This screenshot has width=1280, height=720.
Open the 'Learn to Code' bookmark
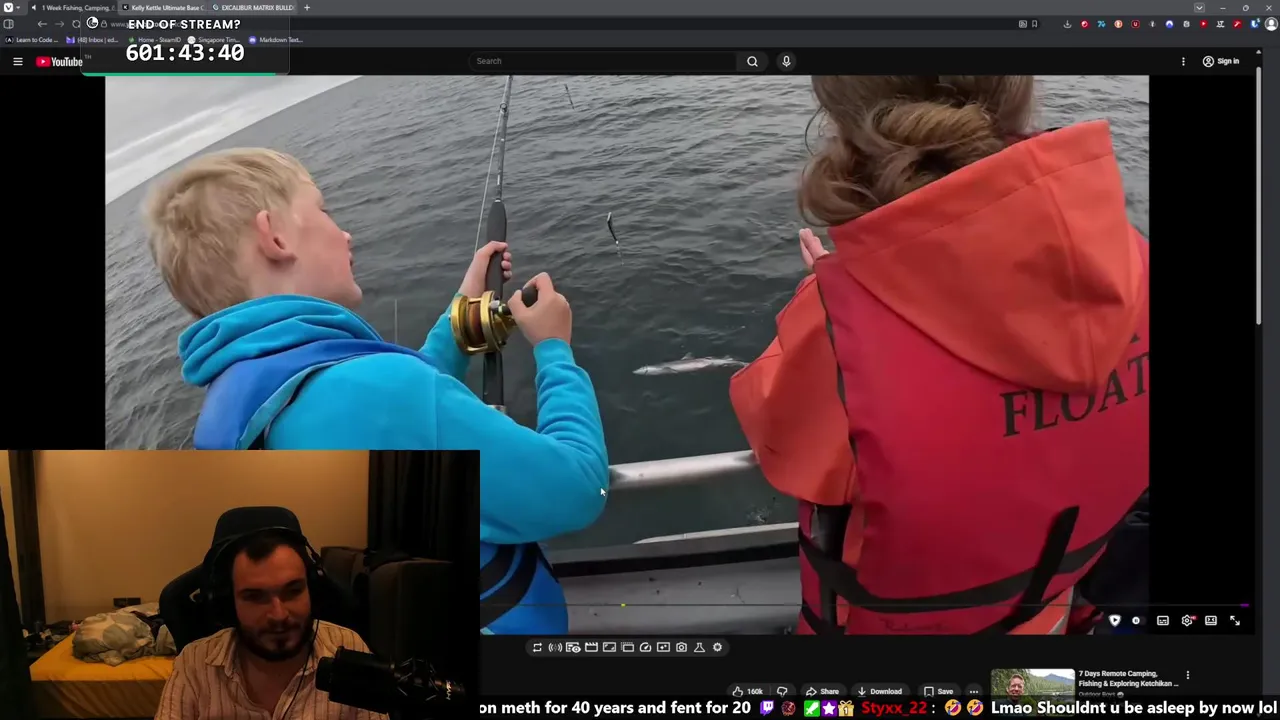[x=32, y=40]
